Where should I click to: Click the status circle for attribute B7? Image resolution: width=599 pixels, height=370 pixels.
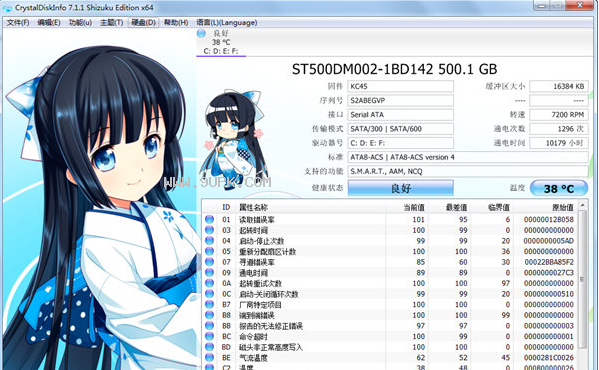(x=209, y=304)
